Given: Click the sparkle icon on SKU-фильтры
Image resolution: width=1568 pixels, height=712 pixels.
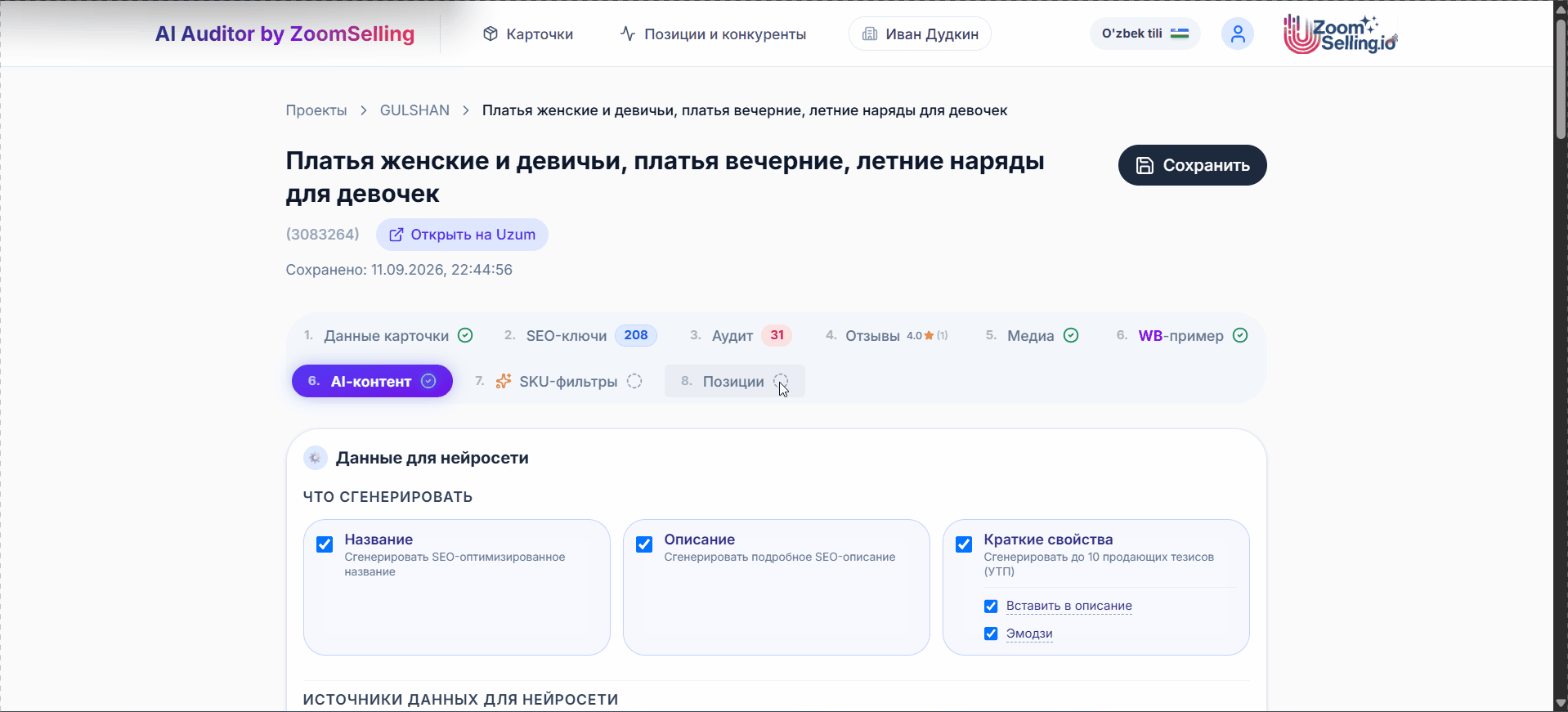Looking at the screenshot, I should pos(504,381).
